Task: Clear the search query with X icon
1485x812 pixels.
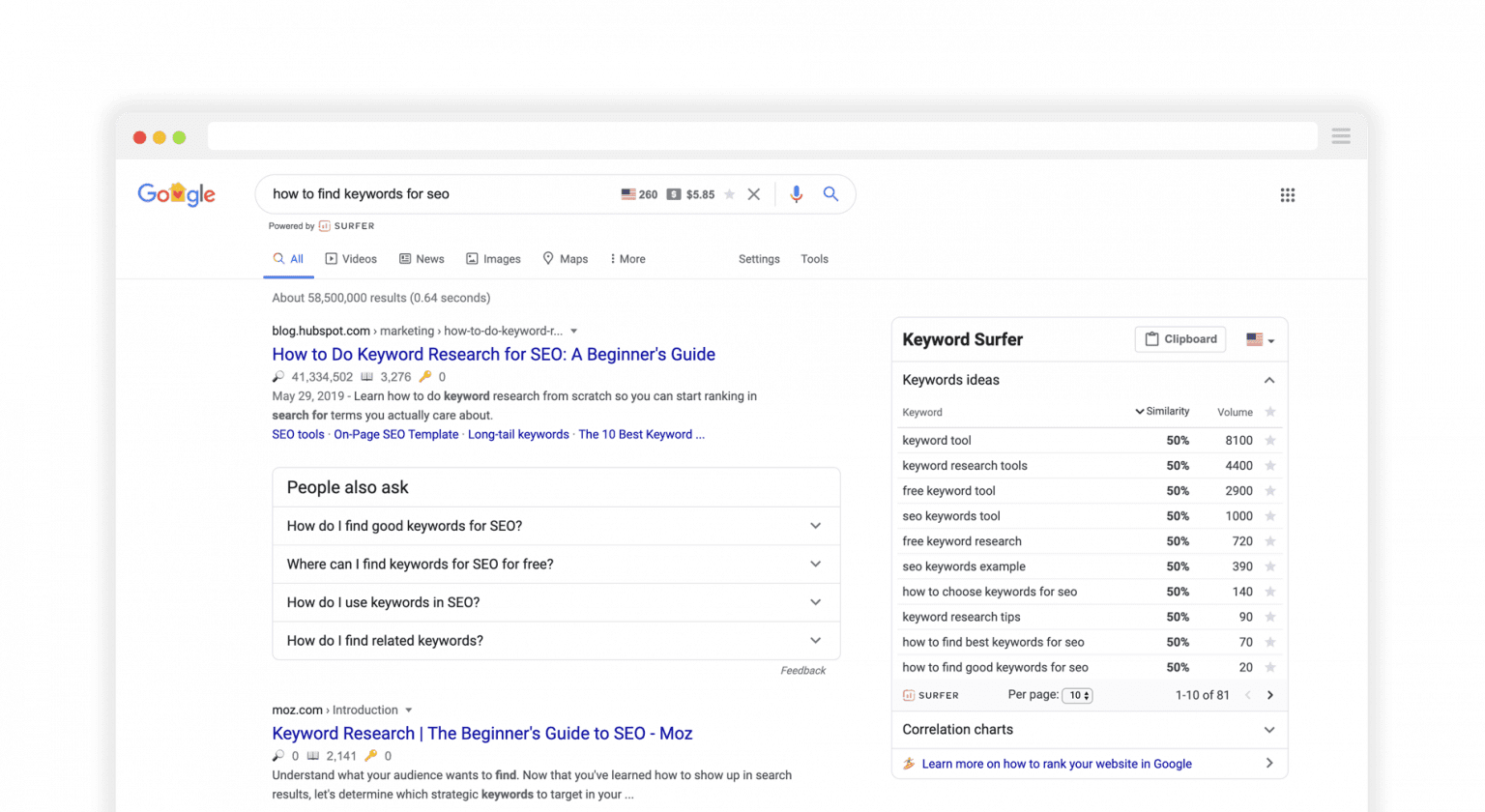Action: [x=754, y=194]
